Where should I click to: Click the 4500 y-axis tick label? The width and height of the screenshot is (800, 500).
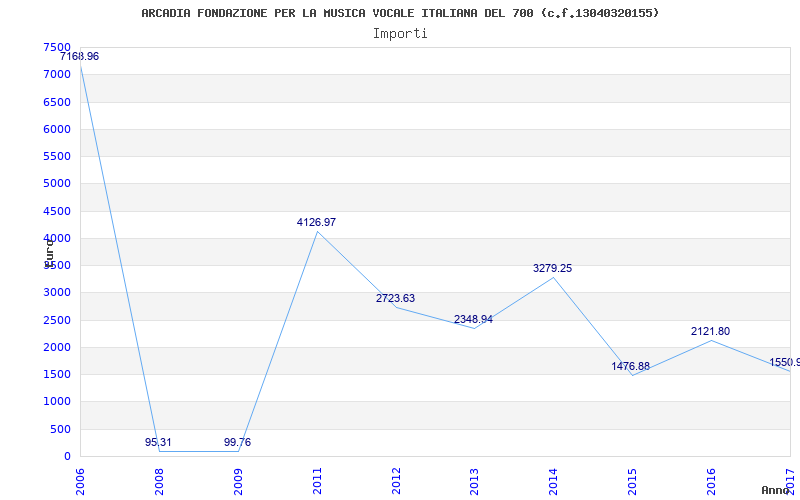(57, 211)
